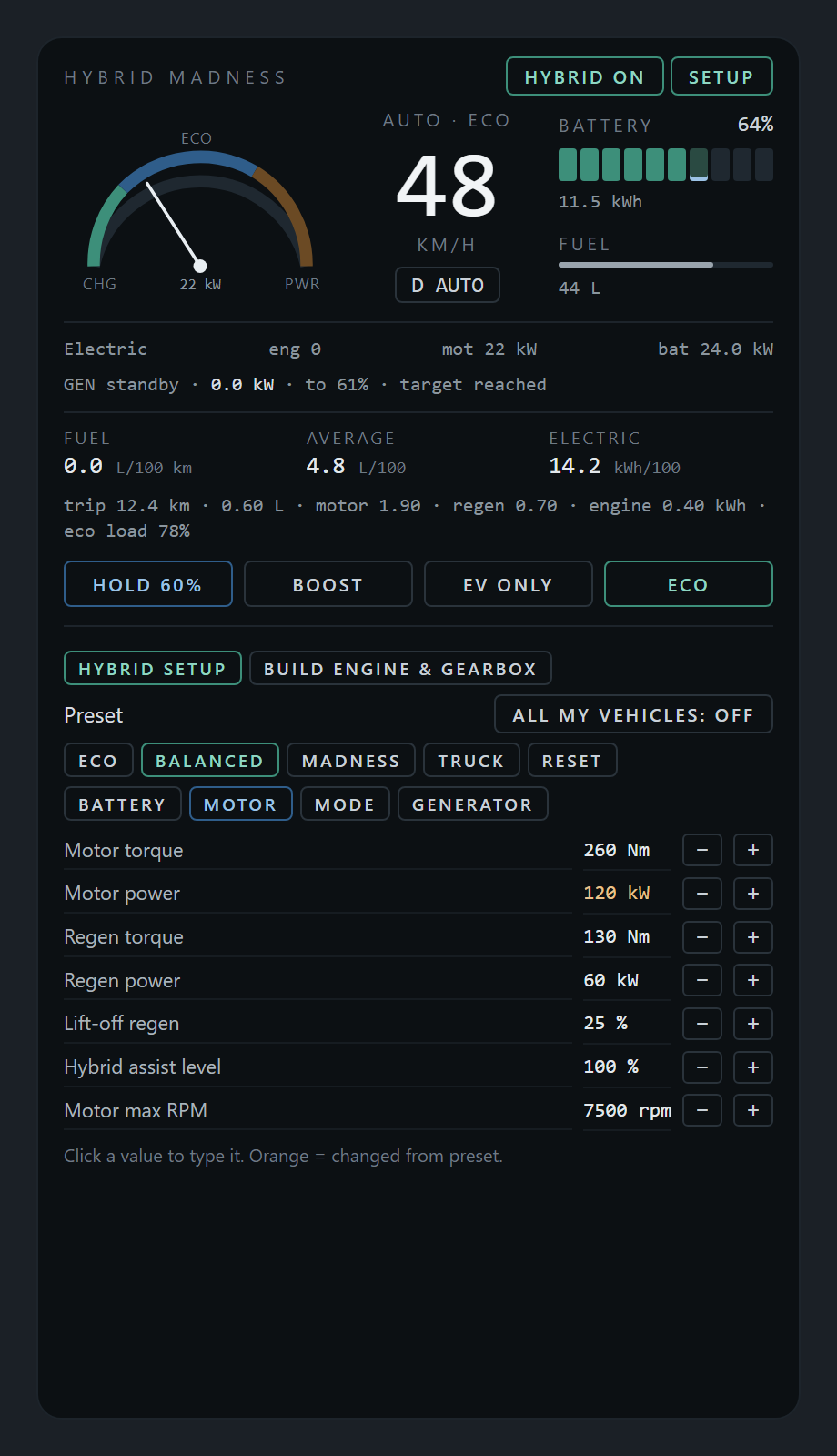Viewport: 837px width, 1456px height.
Task: Click the 'GEN standby' status line
Action: coord(305,385)
